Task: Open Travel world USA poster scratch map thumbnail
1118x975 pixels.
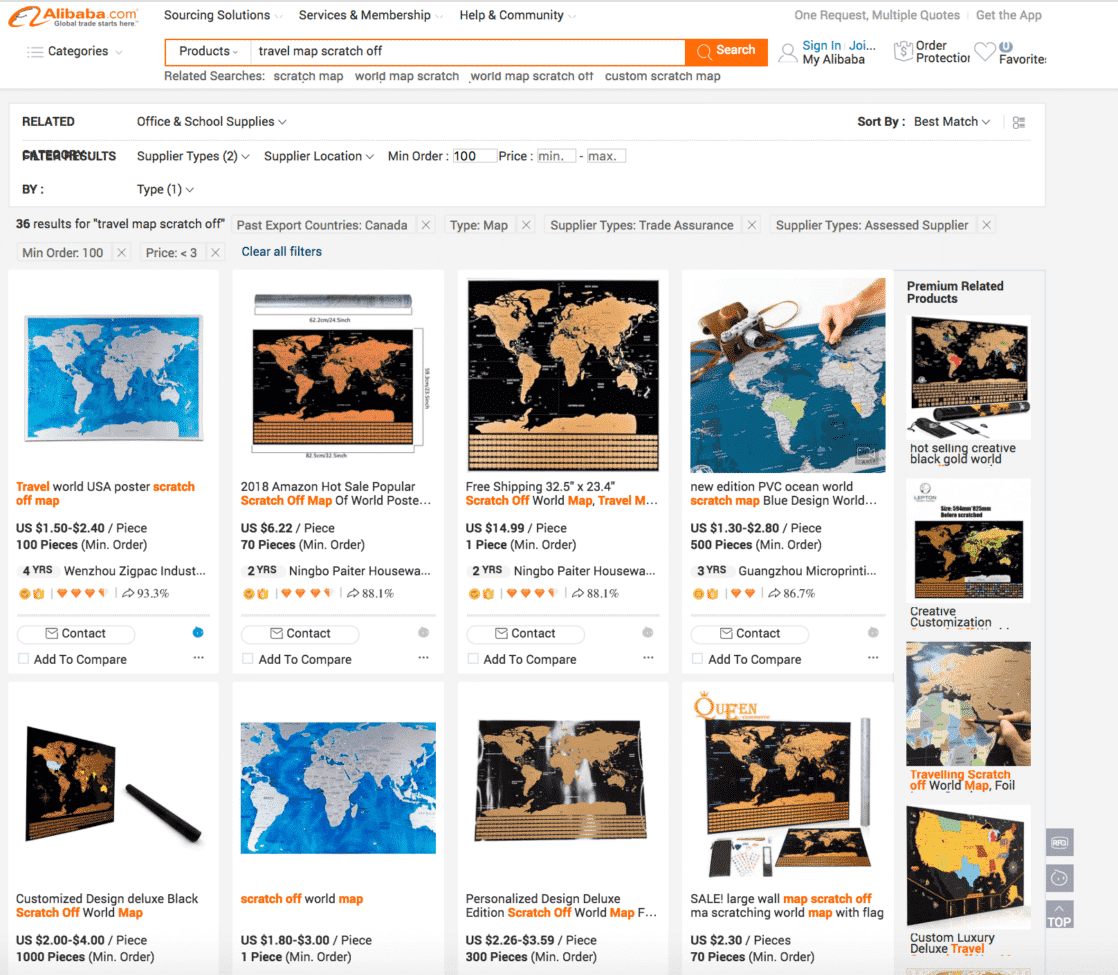Action: 113,377
